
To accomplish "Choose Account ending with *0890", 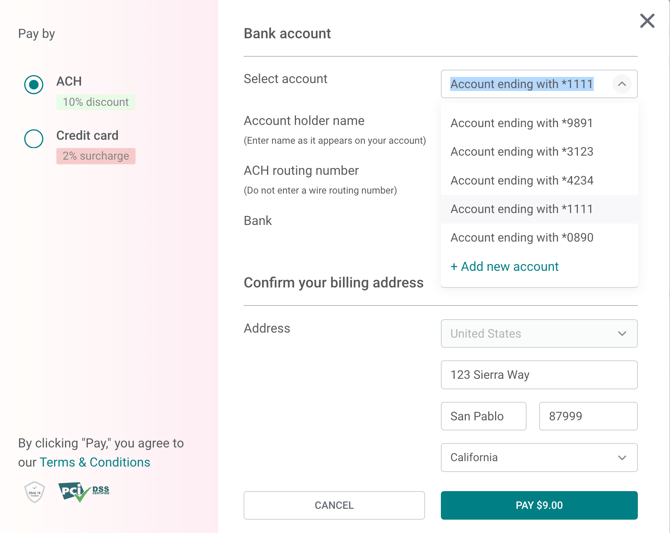I will click(522, 238).
